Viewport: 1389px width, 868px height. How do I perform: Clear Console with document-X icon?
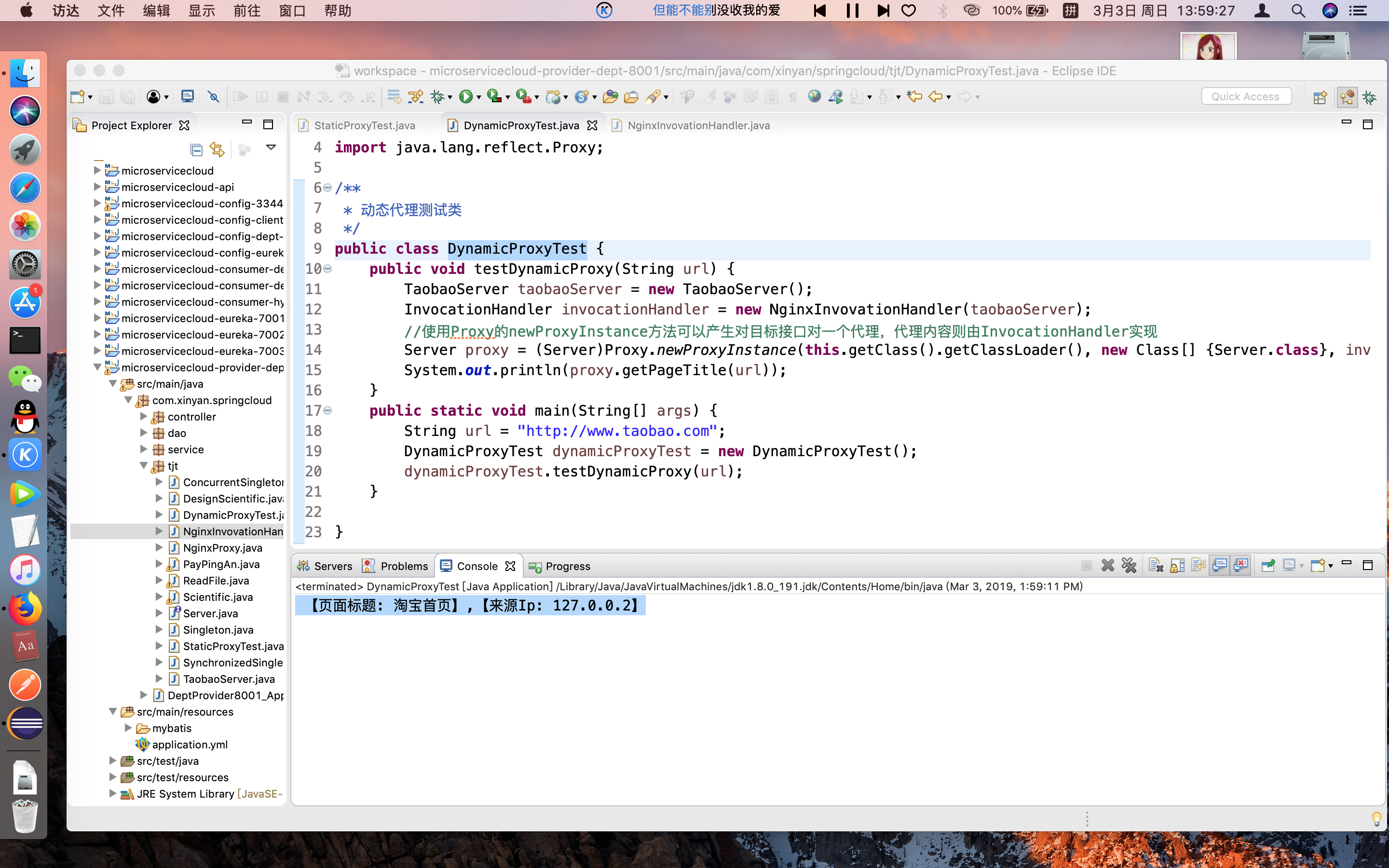1156,566
